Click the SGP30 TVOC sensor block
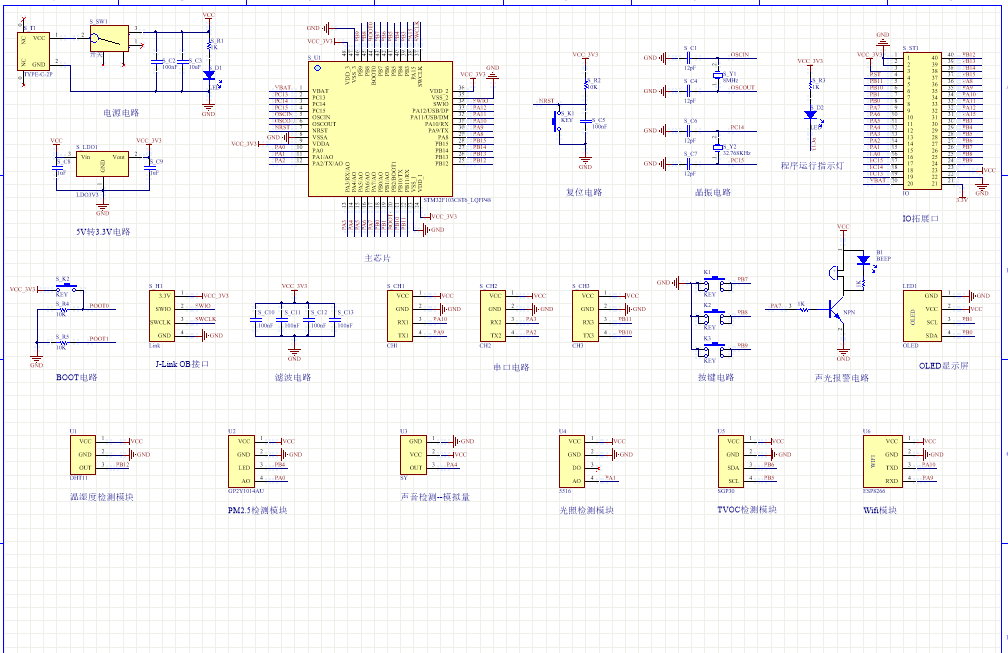 click(x=733, y=459)
